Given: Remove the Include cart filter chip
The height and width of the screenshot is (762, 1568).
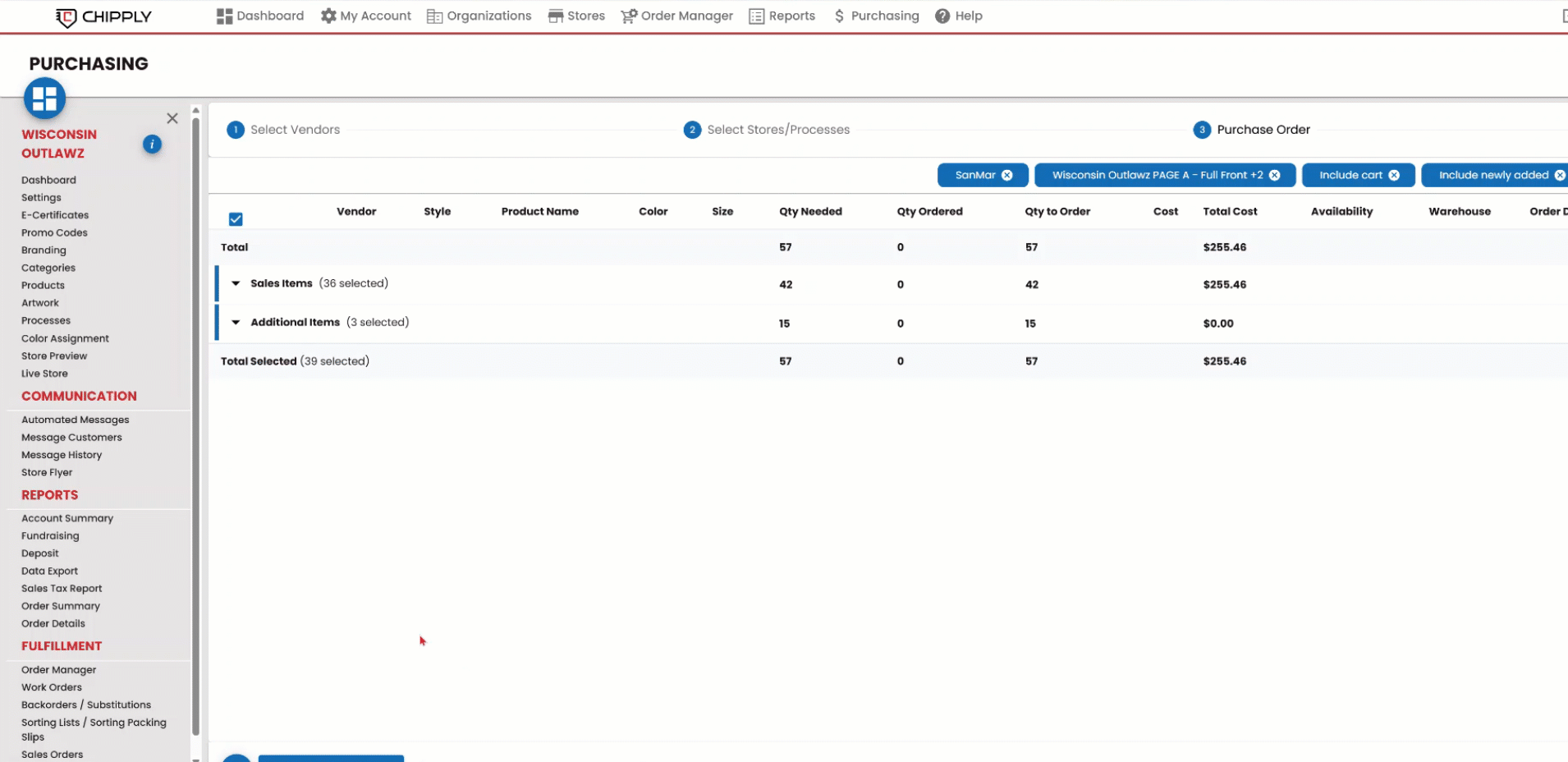Looking at the screenshot, I should pyautogui.click(x=1394, y=175).
